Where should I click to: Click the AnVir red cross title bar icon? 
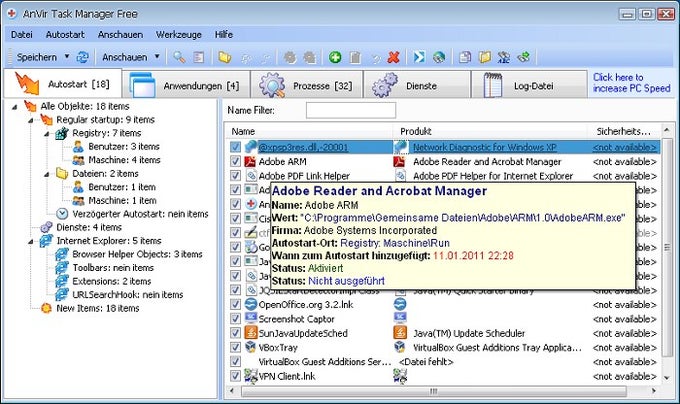(x=12, y=14)
